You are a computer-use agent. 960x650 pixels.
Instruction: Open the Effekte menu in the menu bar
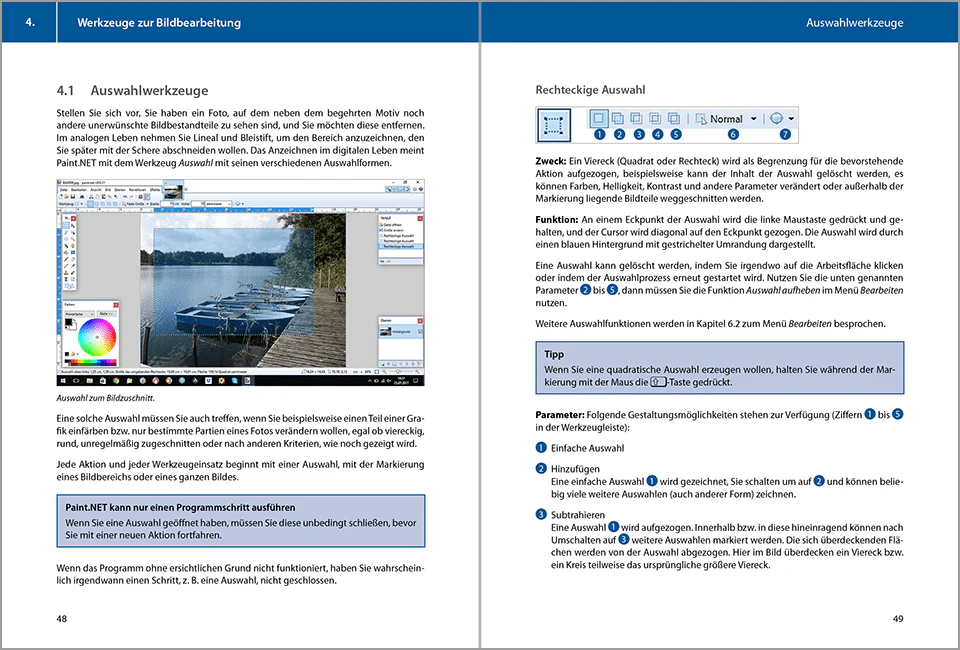pyautogui.click(x=155, y=190)
